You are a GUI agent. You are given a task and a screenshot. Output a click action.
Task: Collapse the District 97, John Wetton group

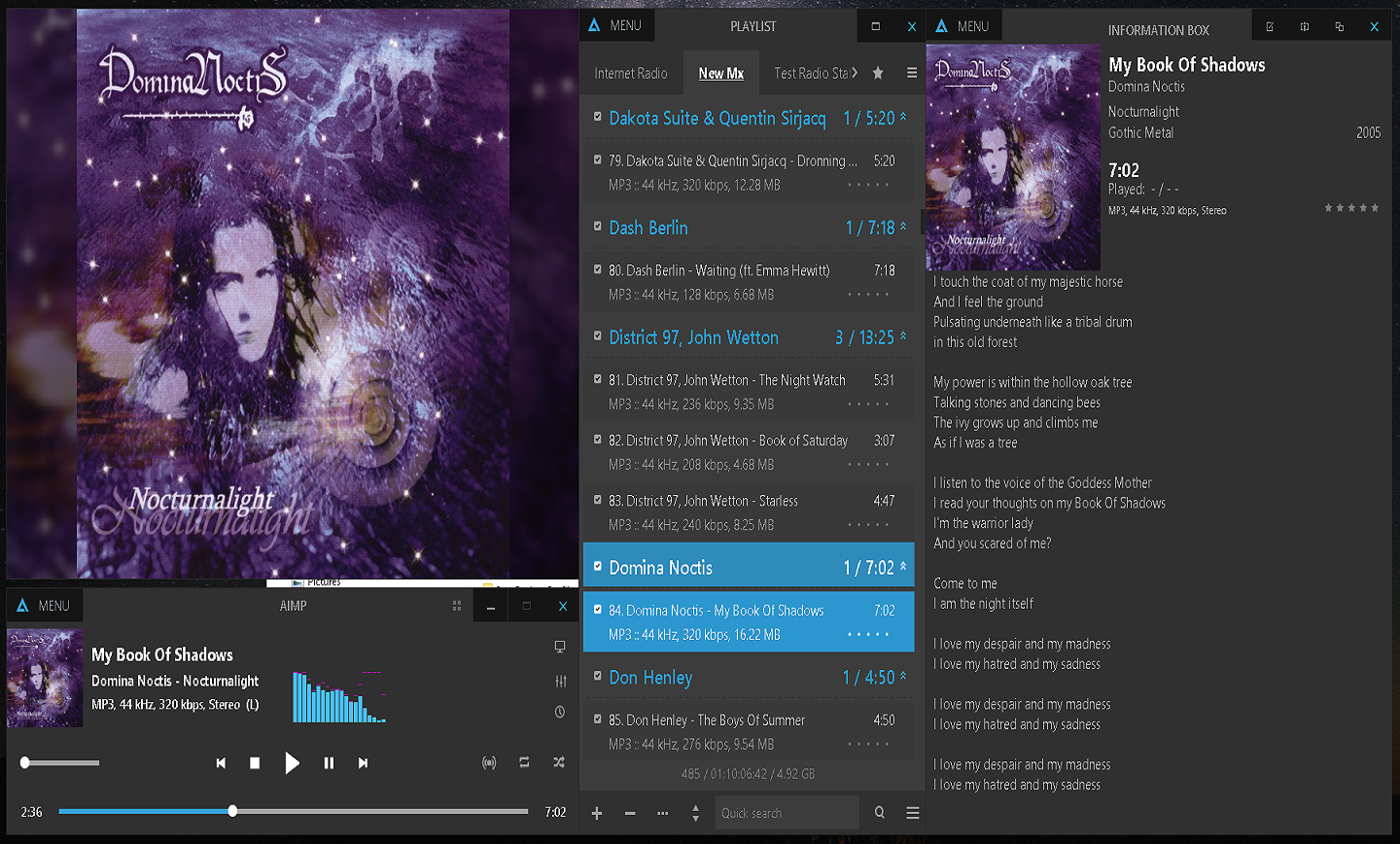coord(903,336)
